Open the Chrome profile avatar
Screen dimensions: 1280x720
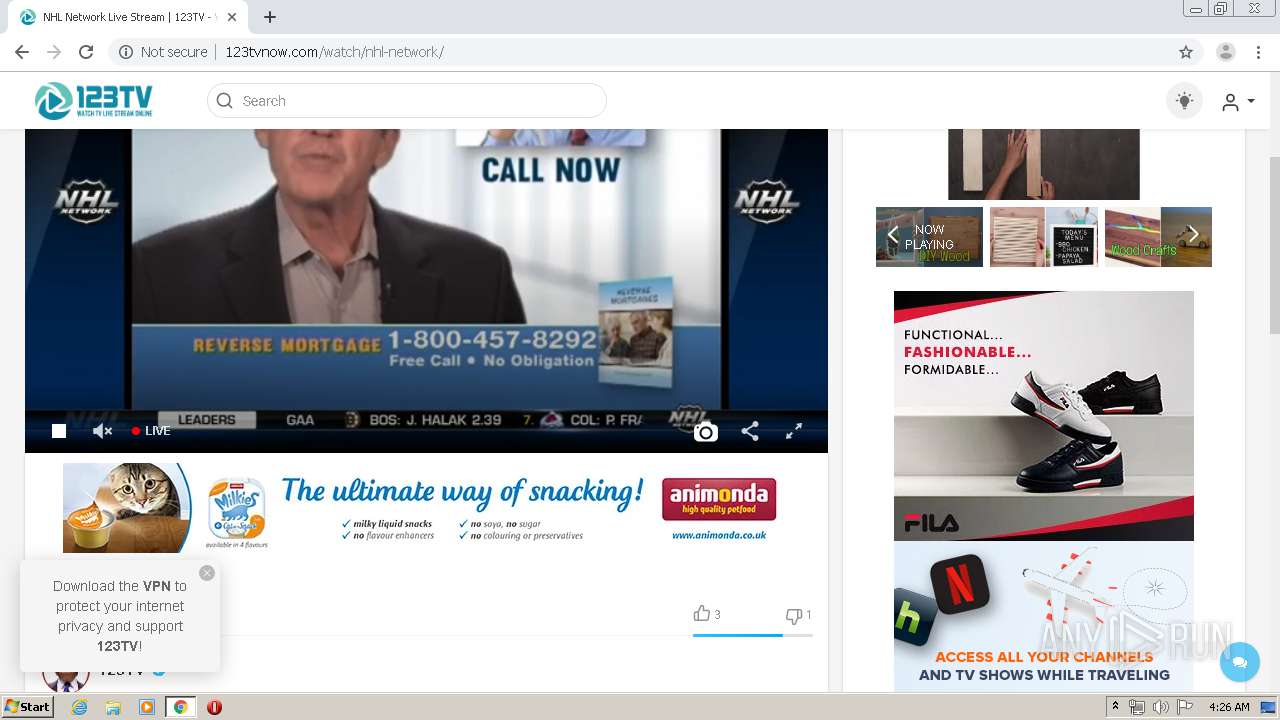(1226, 52)
